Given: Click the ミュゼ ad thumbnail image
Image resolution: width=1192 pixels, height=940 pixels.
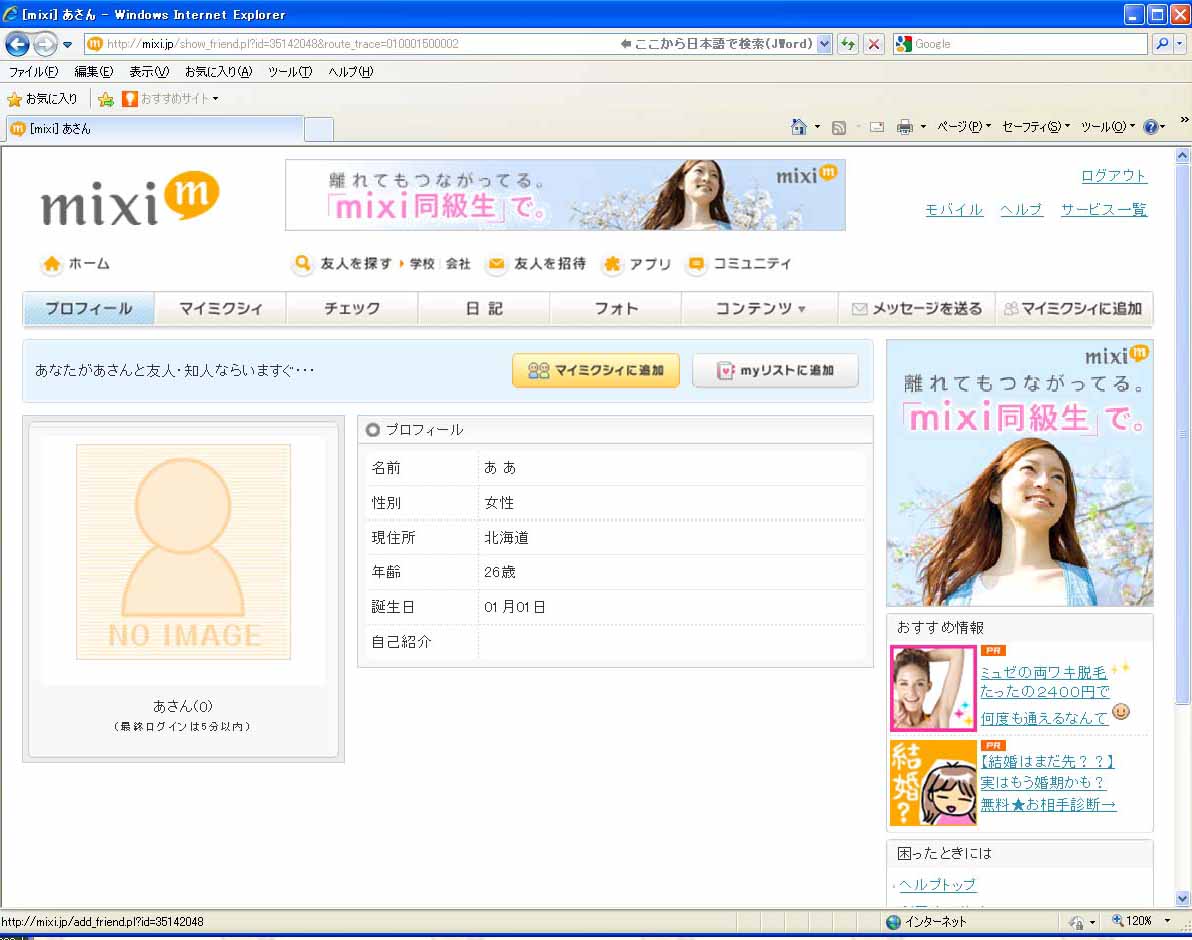Looking at the screenshot, I should tap(933, 688).
